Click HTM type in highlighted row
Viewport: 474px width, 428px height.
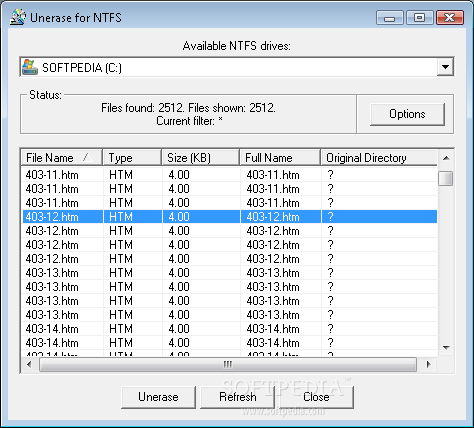[x=121, y=217]
